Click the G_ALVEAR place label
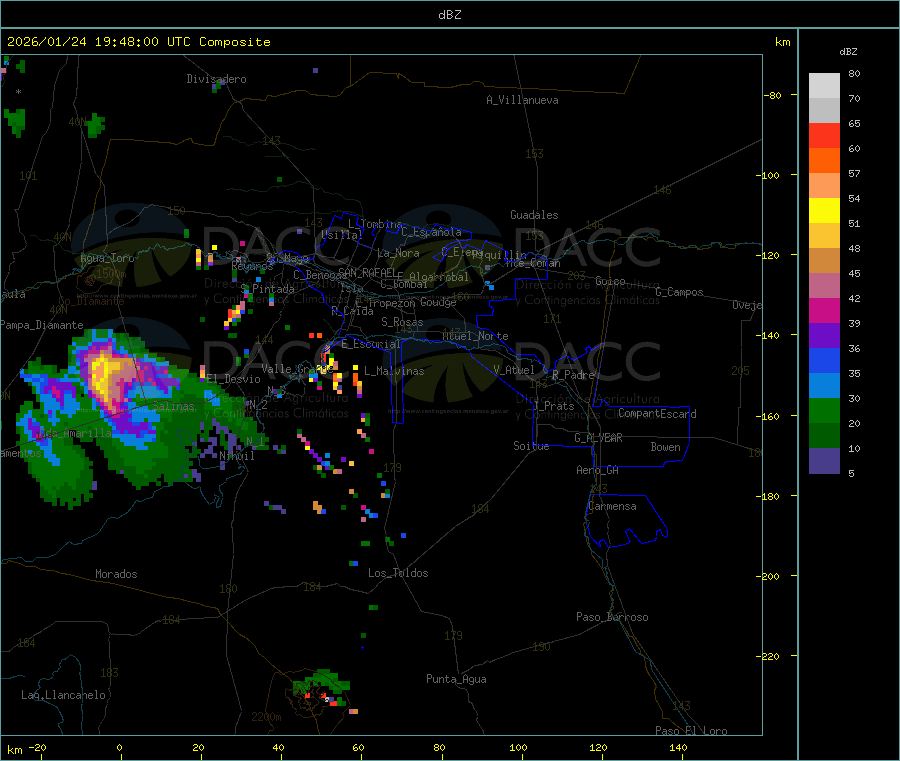 click(x=598, y=438)
